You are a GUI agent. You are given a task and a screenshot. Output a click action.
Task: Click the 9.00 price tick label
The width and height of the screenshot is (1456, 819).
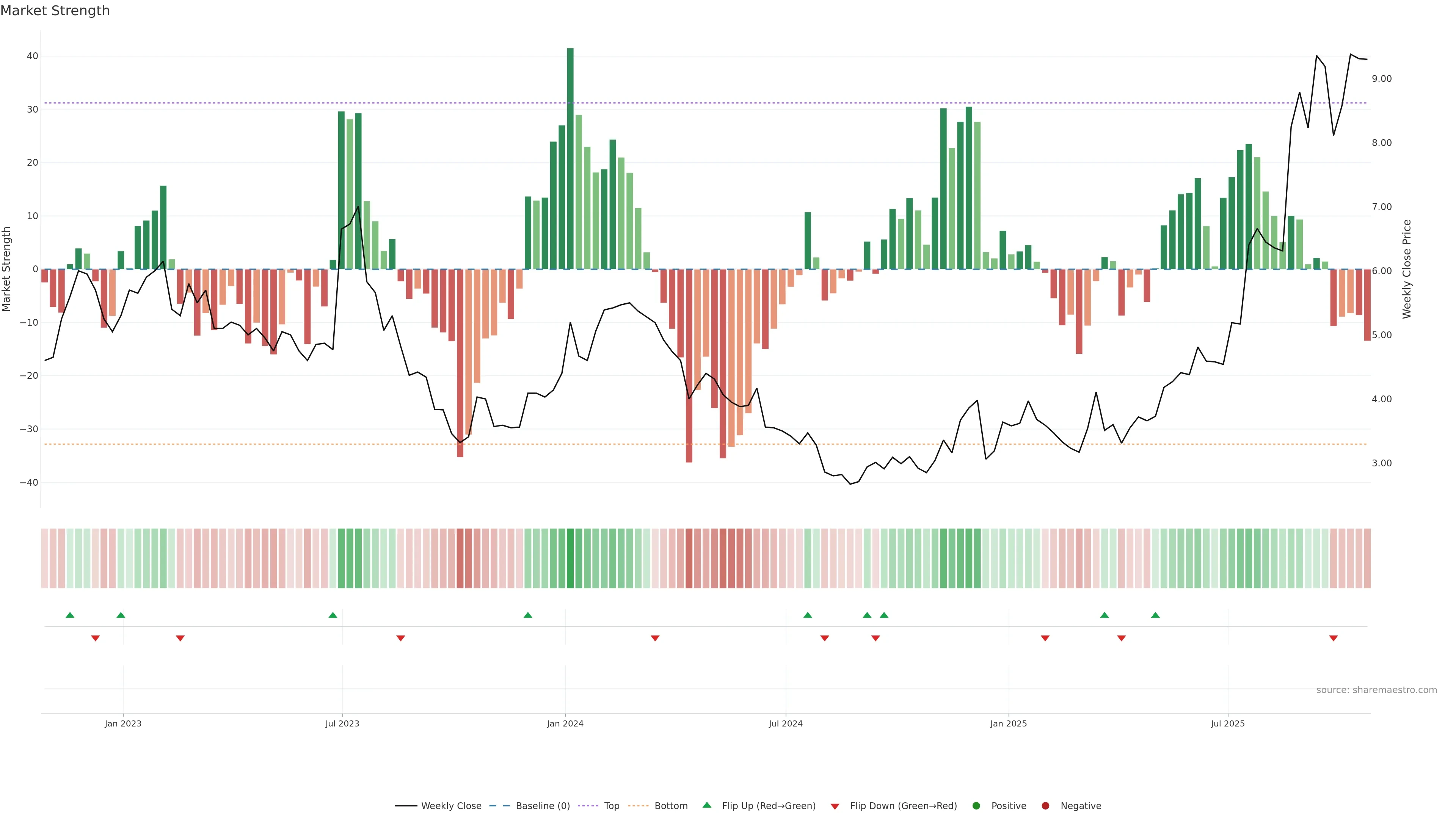pyautogui.click(x=1381, y=78)
